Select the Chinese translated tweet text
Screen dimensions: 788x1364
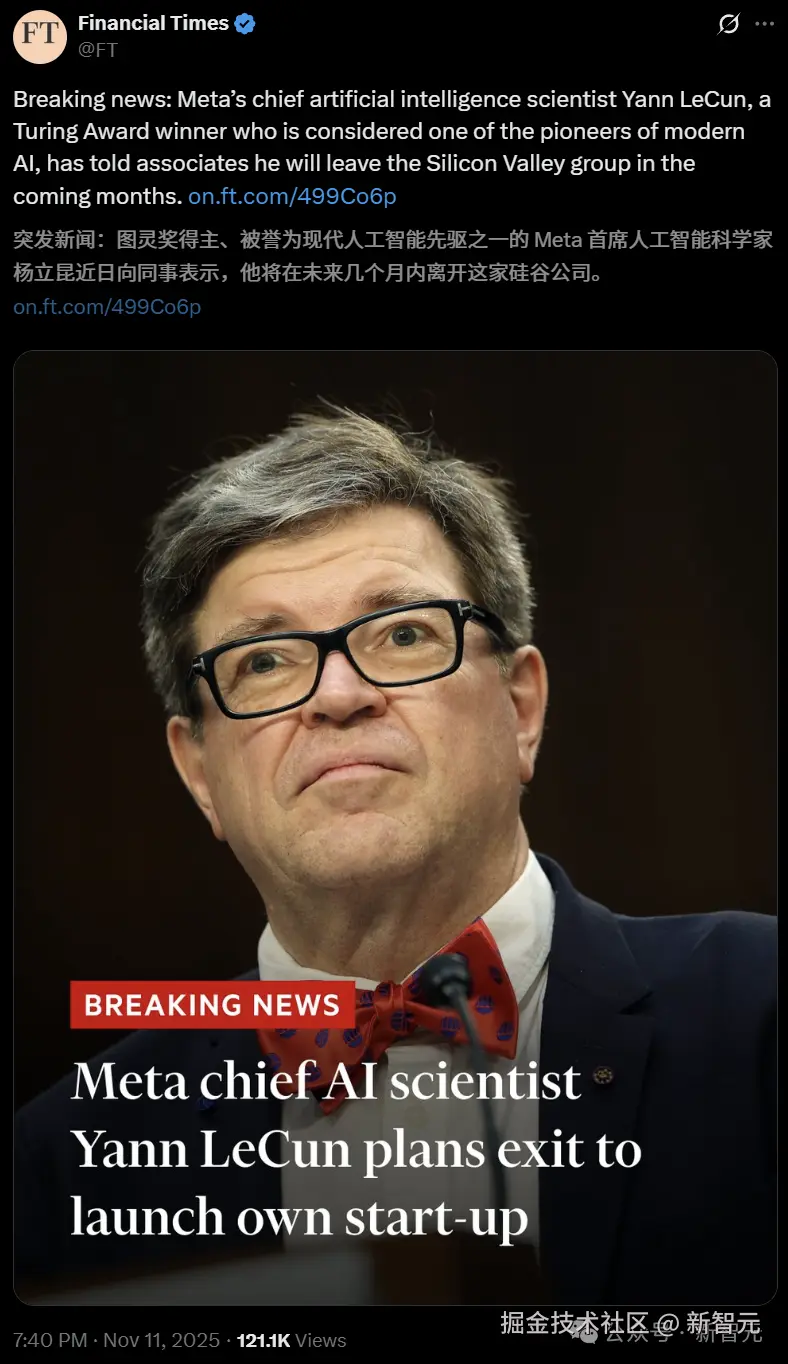(393, 255)
